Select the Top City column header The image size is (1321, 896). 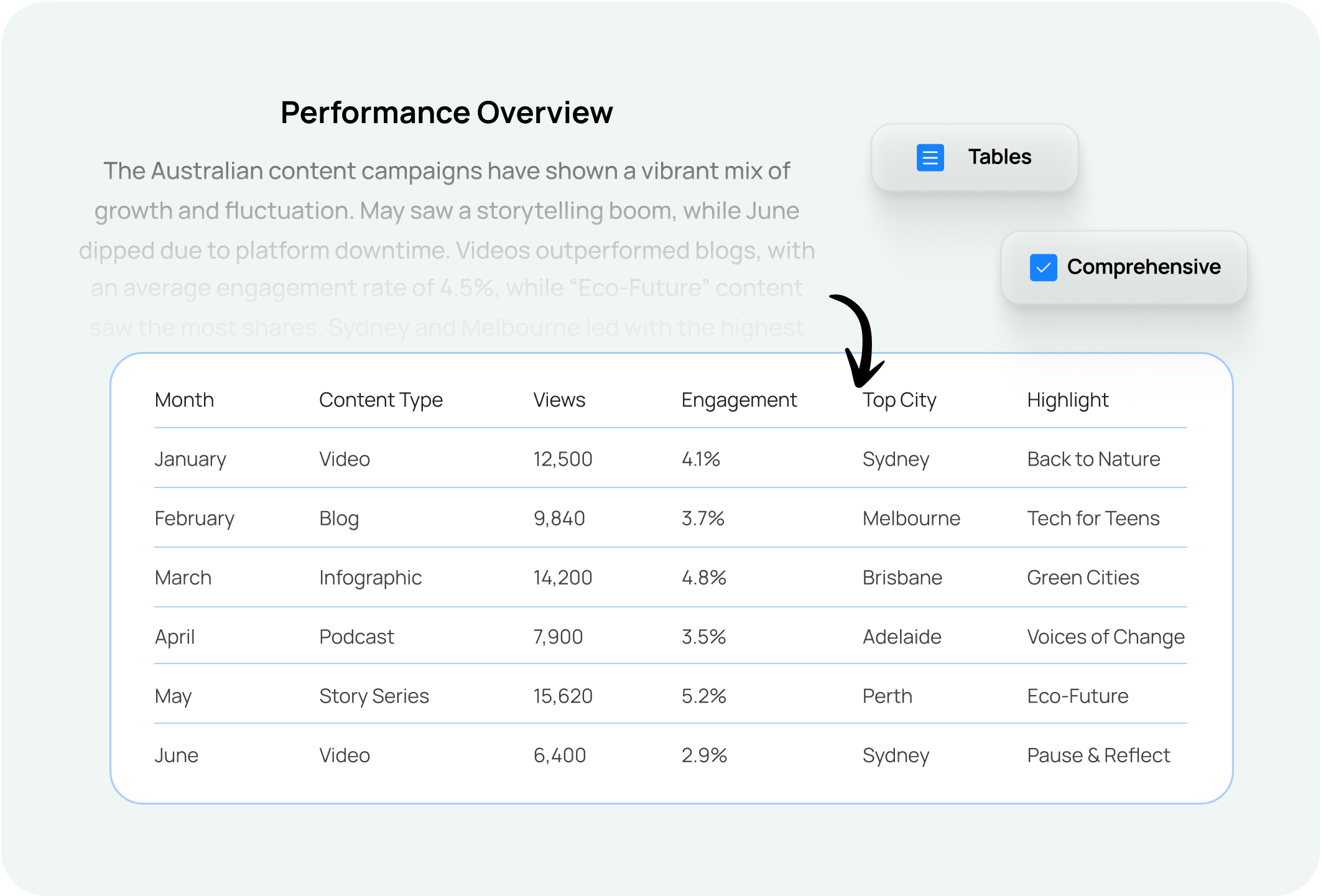pos(899,400)
